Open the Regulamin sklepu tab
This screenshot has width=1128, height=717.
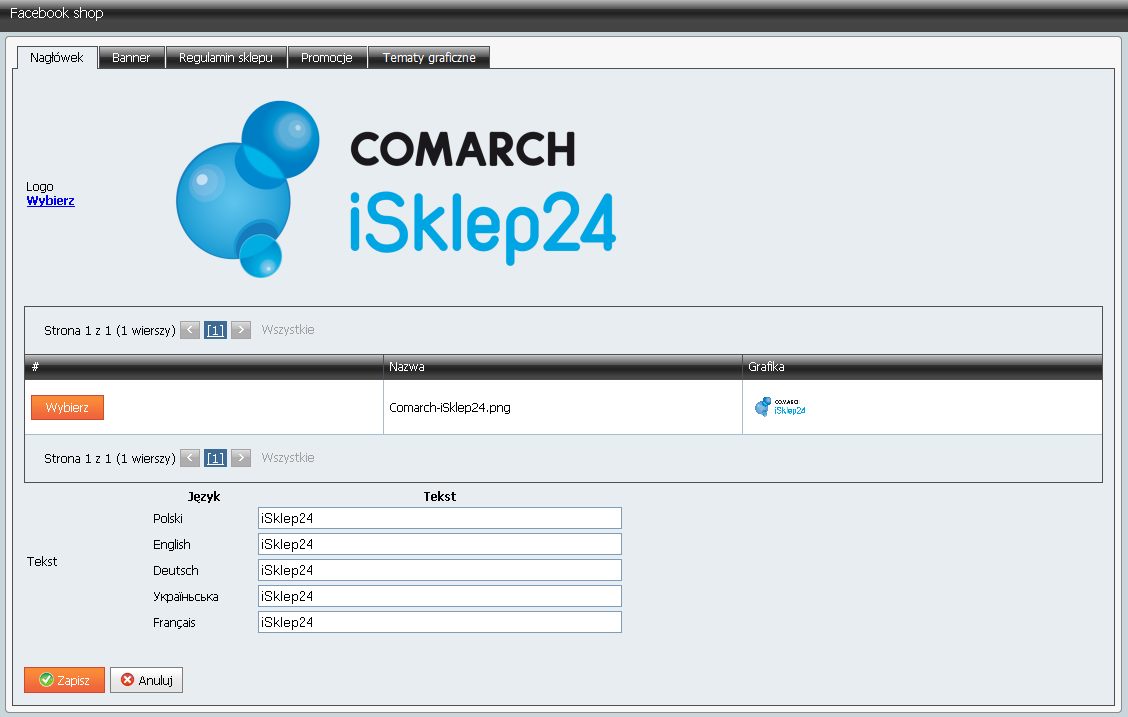[226, 58]
